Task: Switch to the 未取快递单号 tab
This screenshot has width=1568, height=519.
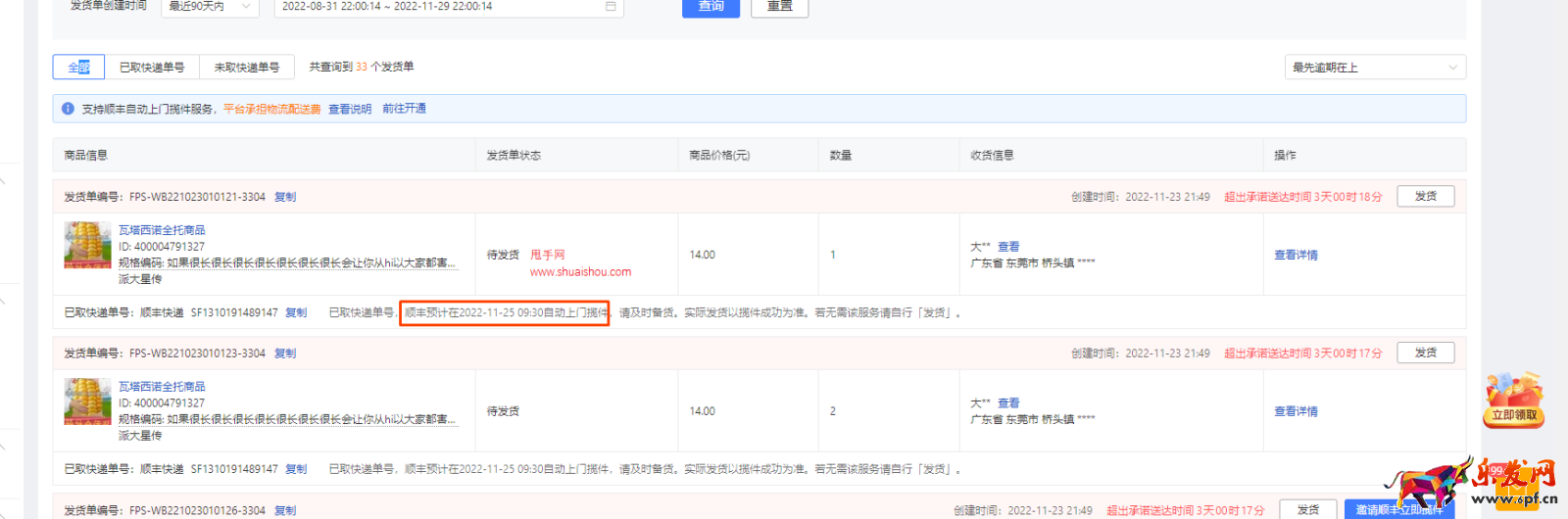Action: pyautogui.click(x=247, y=67)
